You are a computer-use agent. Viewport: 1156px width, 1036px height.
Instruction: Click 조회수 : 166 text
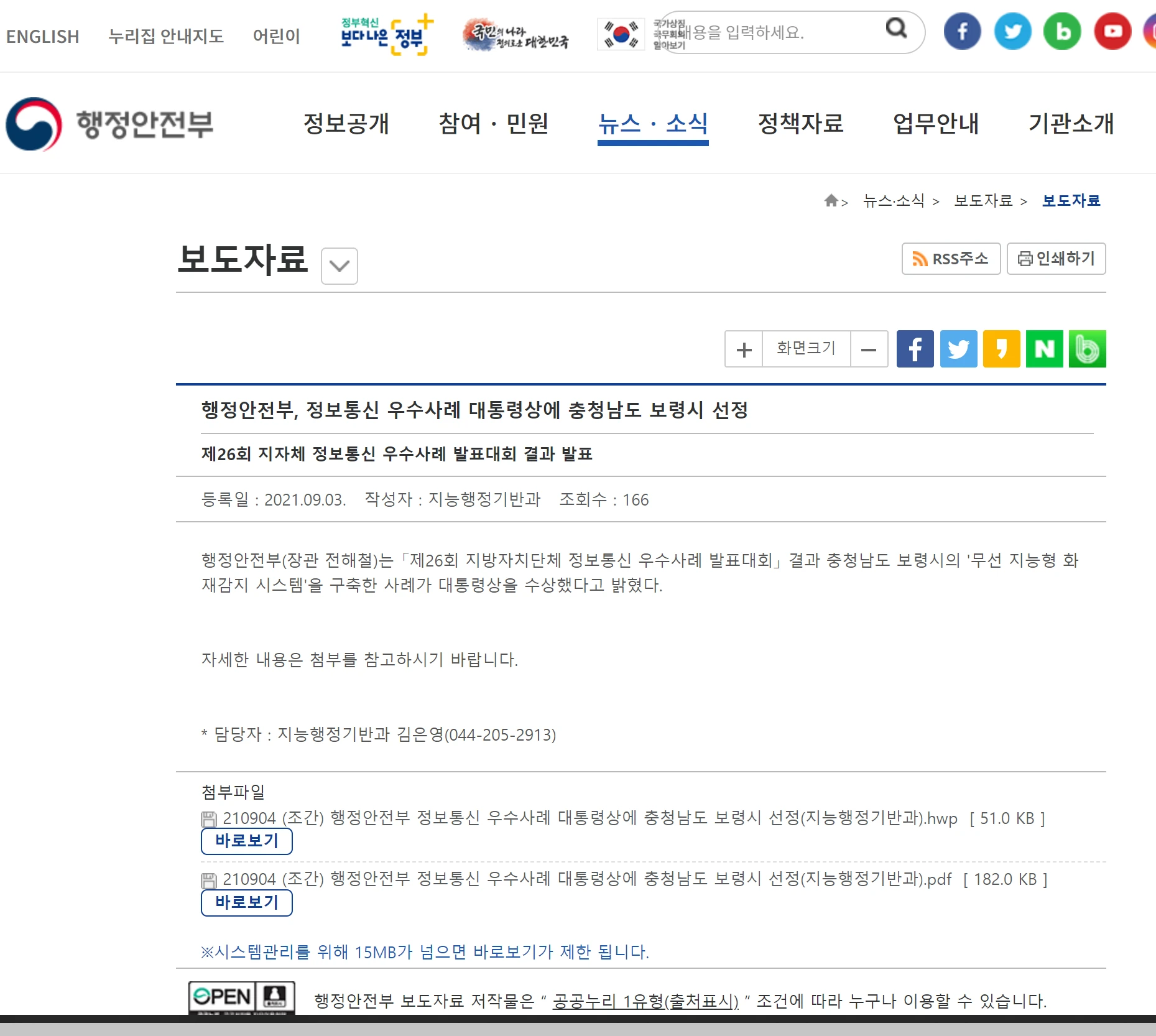[604, 499]
